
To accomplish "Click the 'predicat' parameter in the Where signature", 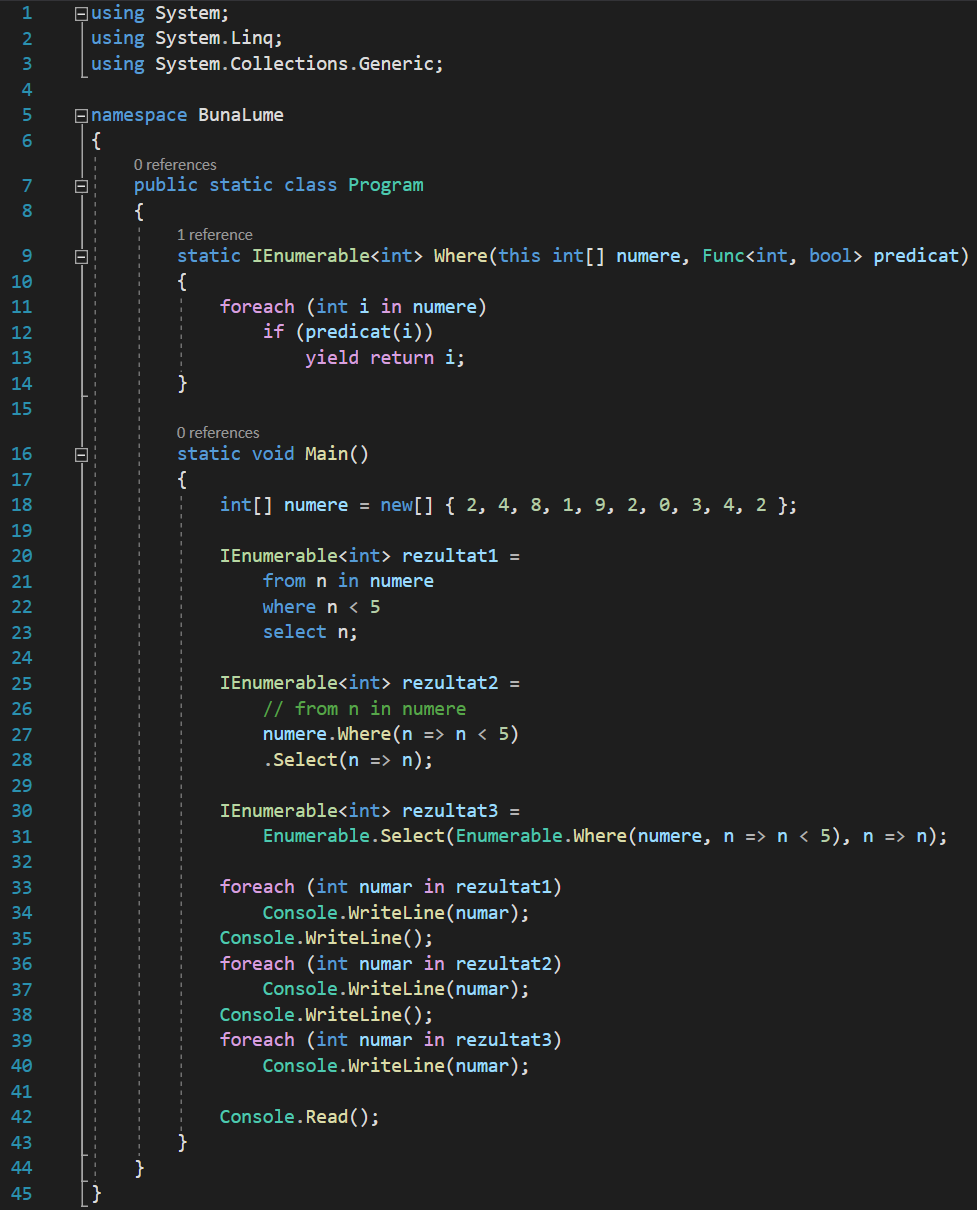I will [920, 256].
